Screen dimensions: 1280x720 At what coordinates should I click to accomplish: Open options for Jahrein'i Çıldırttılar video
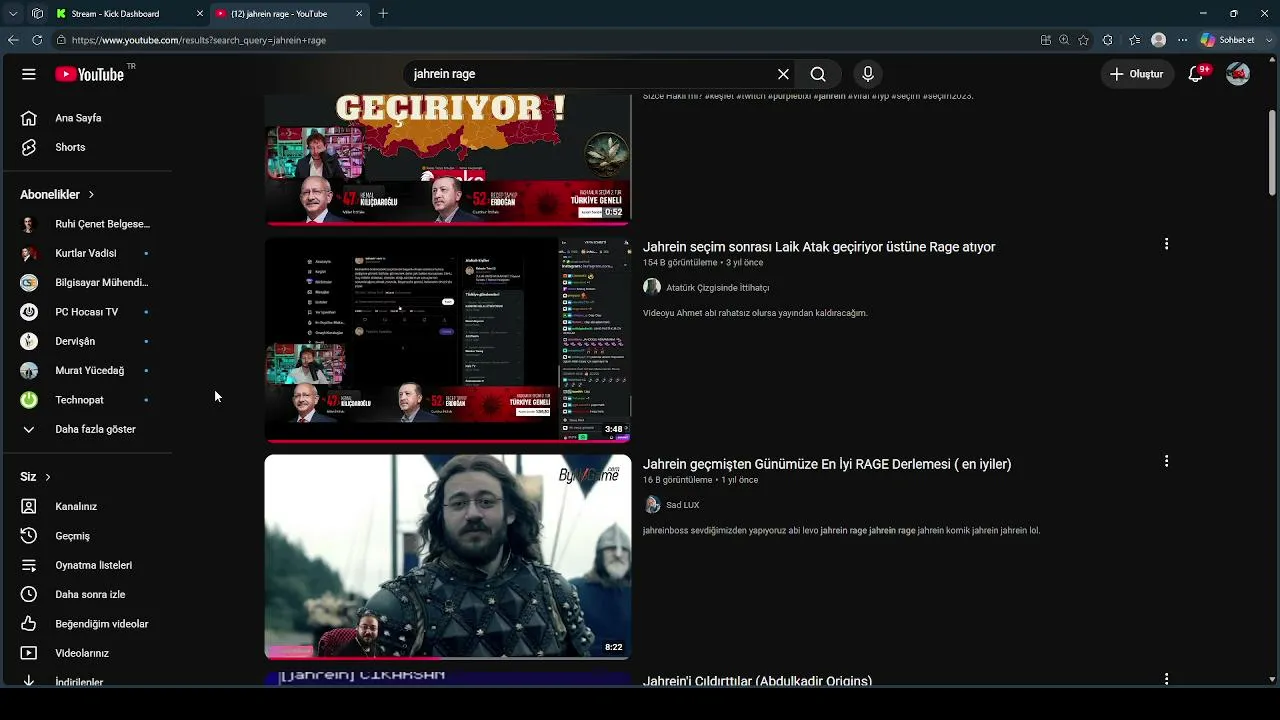(1166, 679)
